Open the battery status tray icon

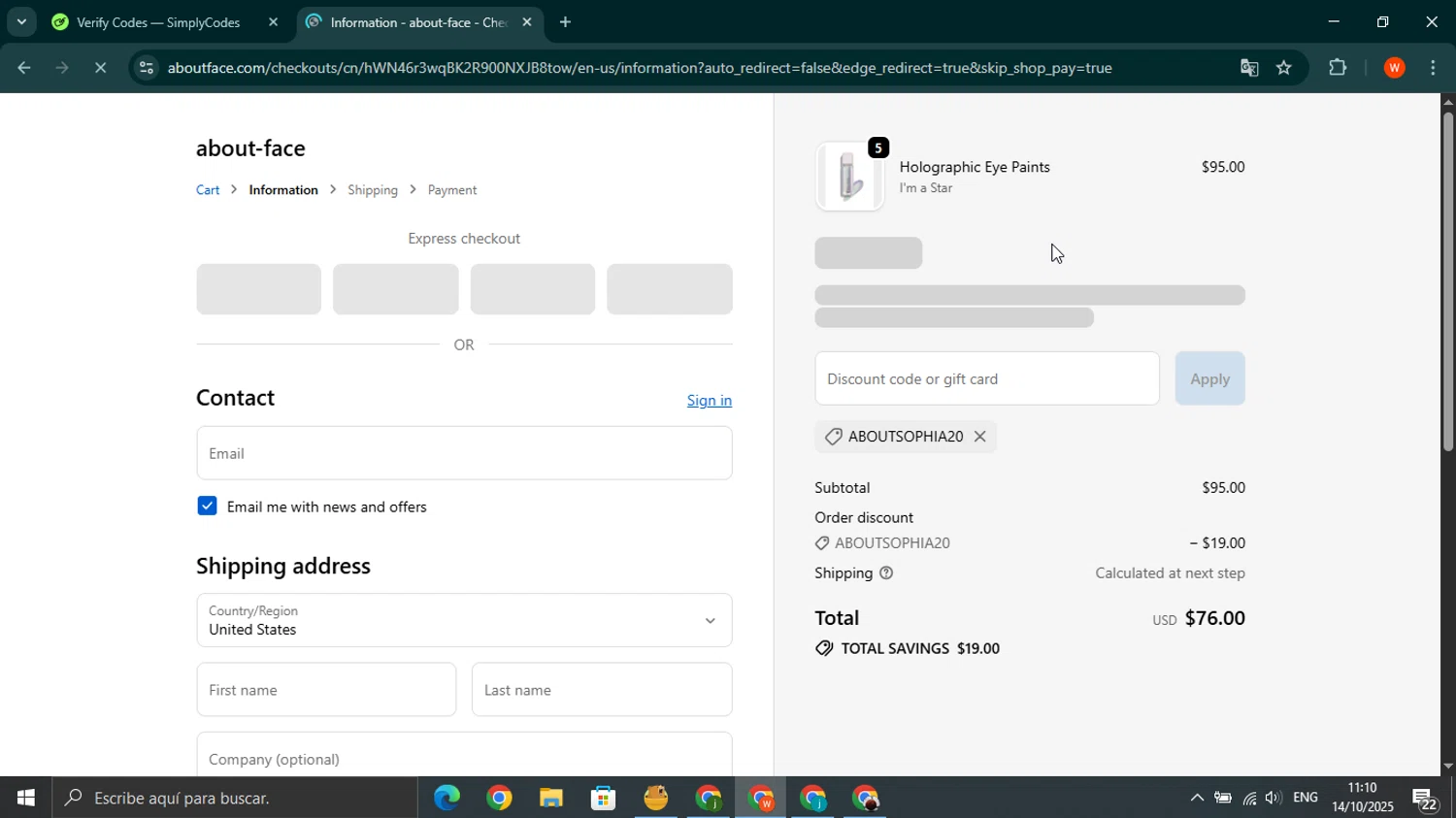pyautogui.click(x=1223, y=799)
